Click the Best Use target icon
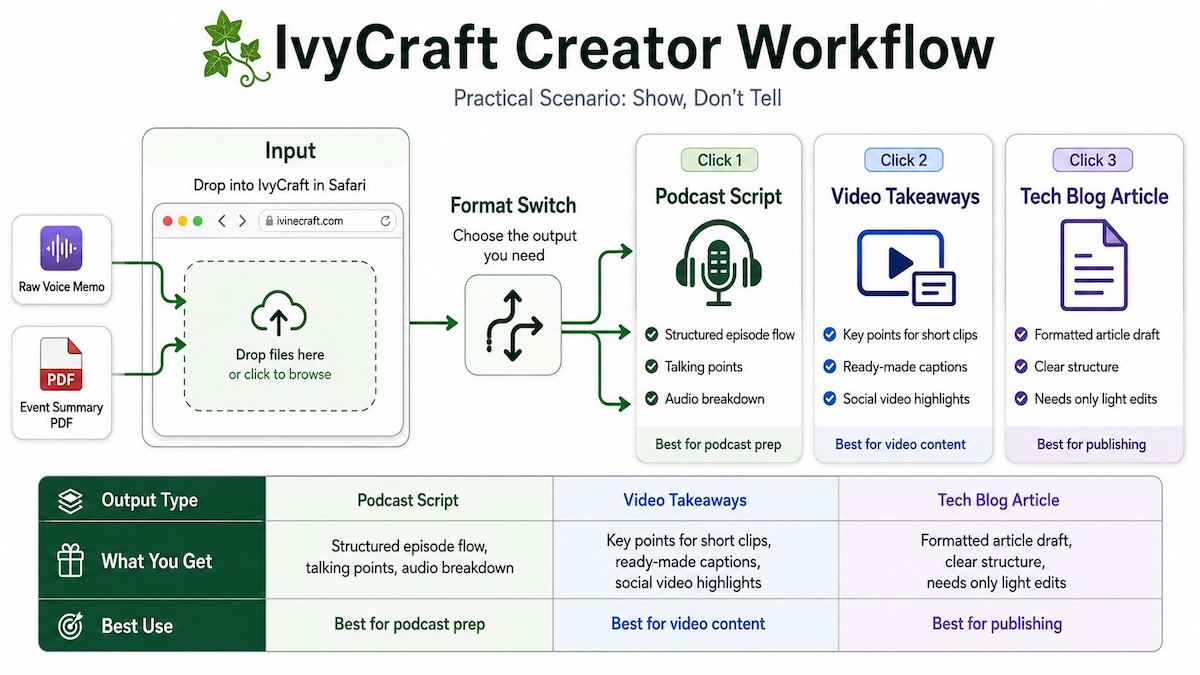This screenshot has height=675, width=1200. (69, 626)
